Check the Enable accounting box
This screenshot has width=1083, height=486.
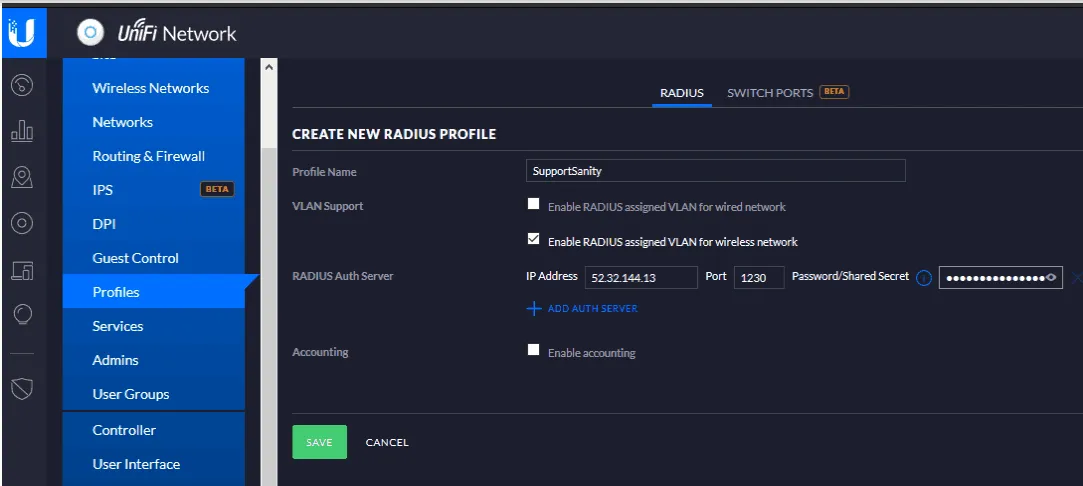tap(533, 350)
